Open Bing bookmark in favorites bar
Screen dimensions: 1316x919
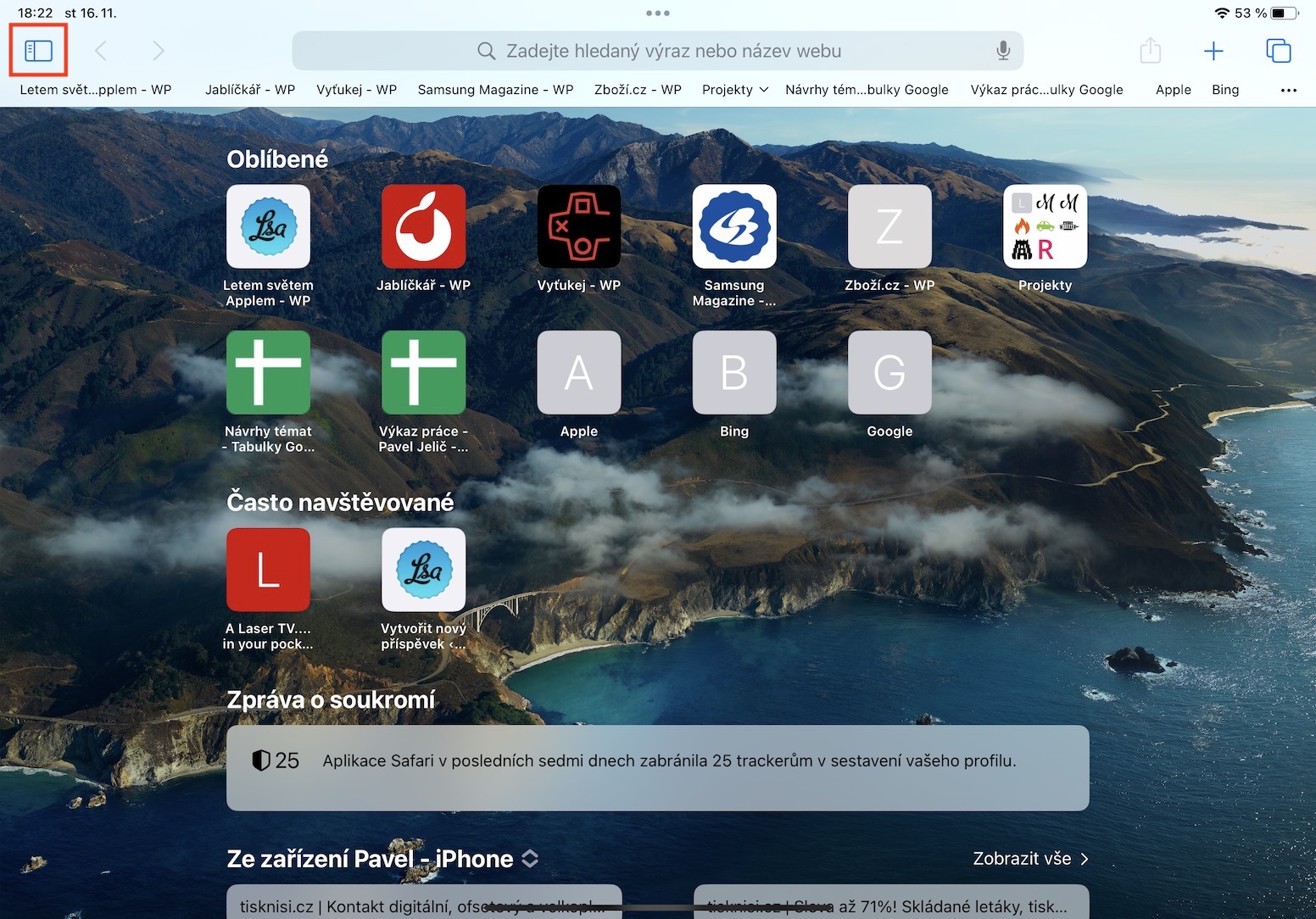pyautogui.click(x=1225, y=90)
